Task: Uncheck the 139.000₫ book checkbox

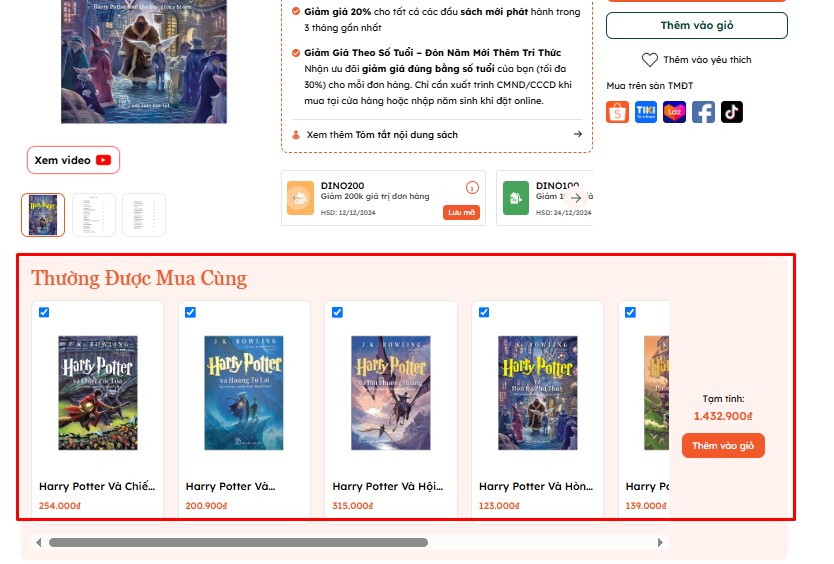Action: point(630,312)
